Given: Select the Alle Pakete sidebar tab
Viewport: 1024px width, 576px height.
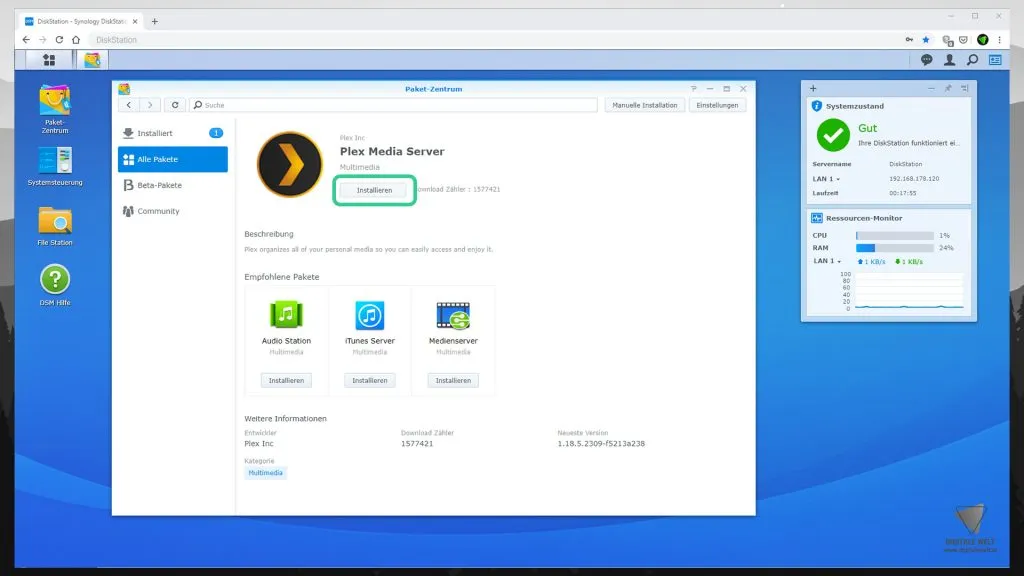Looking at the screenshot, I should [173, 159].
